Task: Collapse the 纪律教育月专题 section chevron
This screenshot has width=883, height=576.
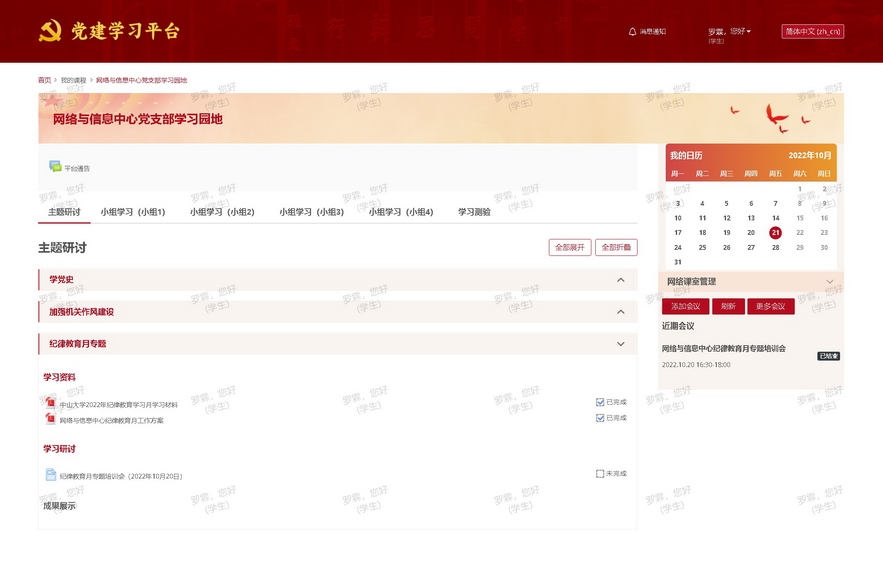Action: coord(621,344)
